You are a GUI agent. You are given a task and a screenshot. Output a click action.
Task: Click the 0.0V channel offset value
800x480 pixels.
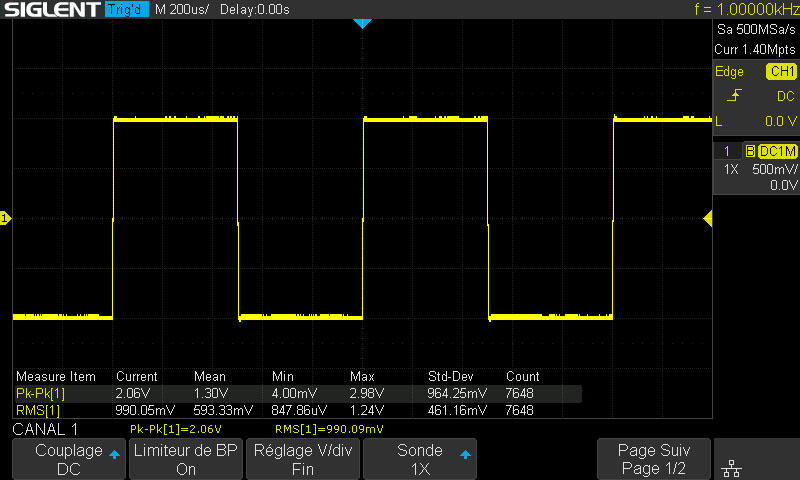click(784, 185)
